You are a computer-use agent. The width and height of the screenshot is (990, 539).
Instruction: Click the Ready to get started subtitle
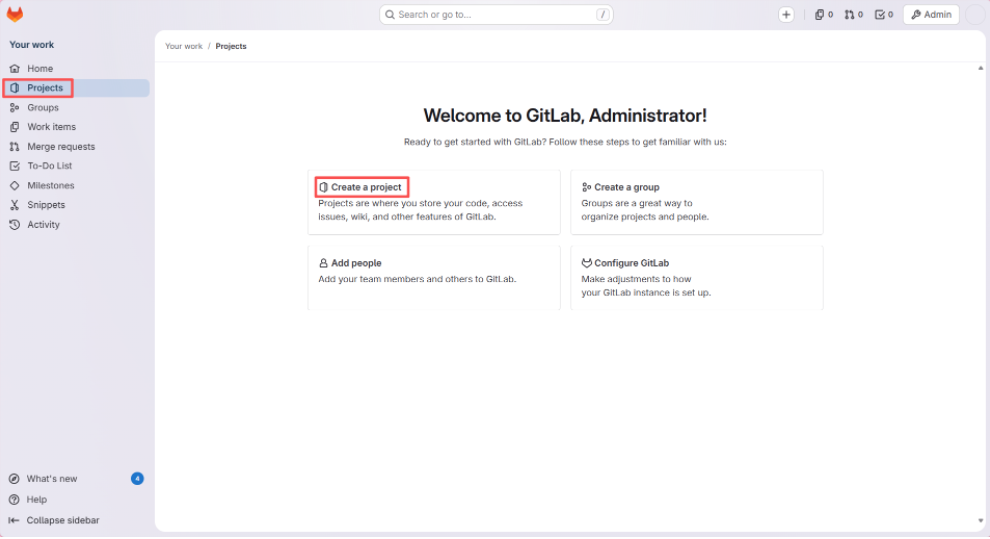point(565,142)
